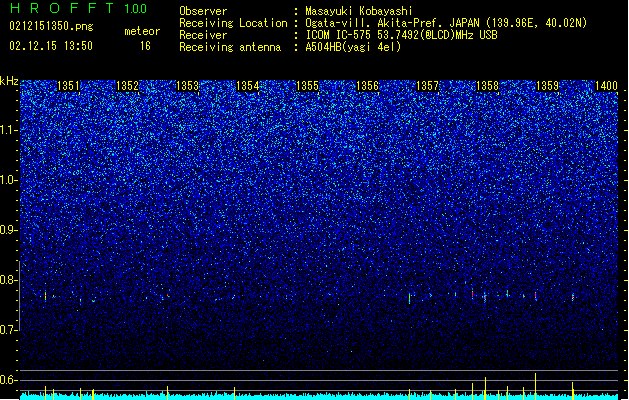This screenshot has width=629, height=400.
Task: Click the Receiver label
Action: pyautogui.click(x=203, y=35)
